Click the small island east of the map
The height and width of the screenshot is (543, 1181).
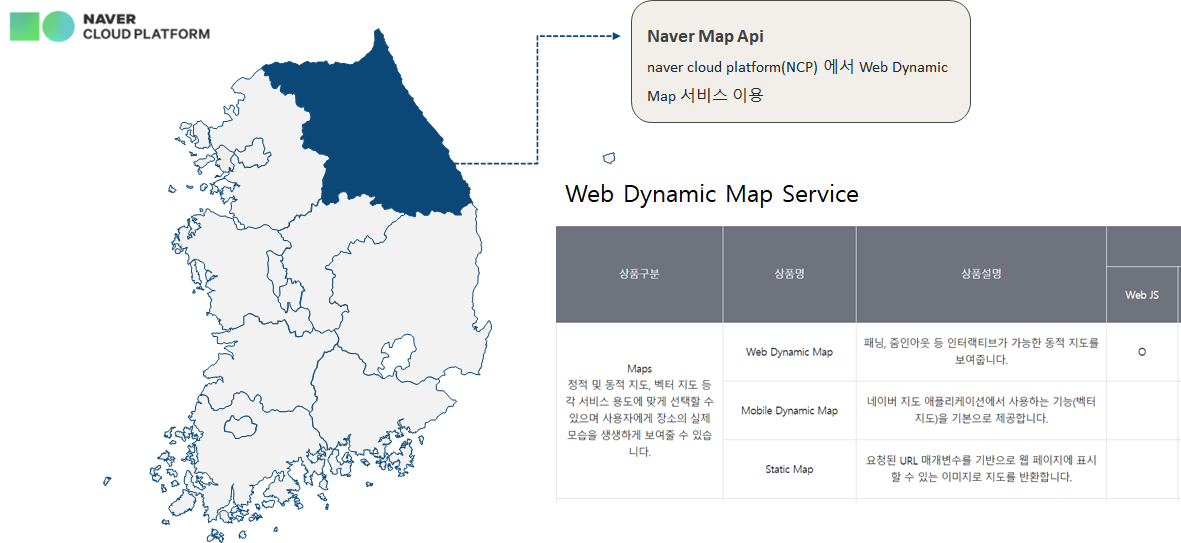point(609,158)
